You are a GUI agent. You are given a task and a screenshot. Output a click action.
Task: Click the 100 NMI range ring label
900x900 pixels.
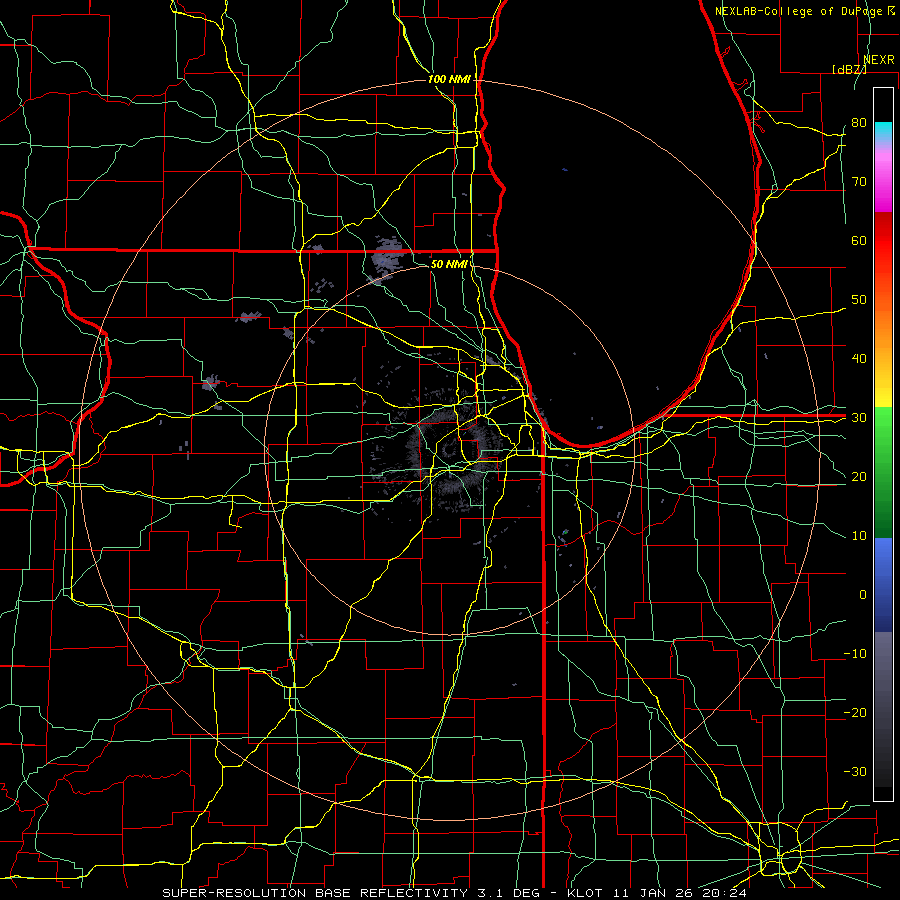click(x=449, y=79)
